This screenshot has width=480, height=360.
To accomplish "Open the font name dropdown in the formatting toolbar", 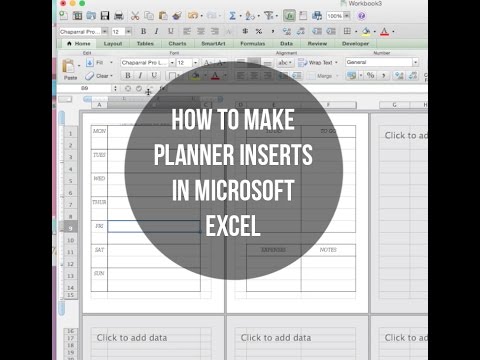I will point(105,32).
